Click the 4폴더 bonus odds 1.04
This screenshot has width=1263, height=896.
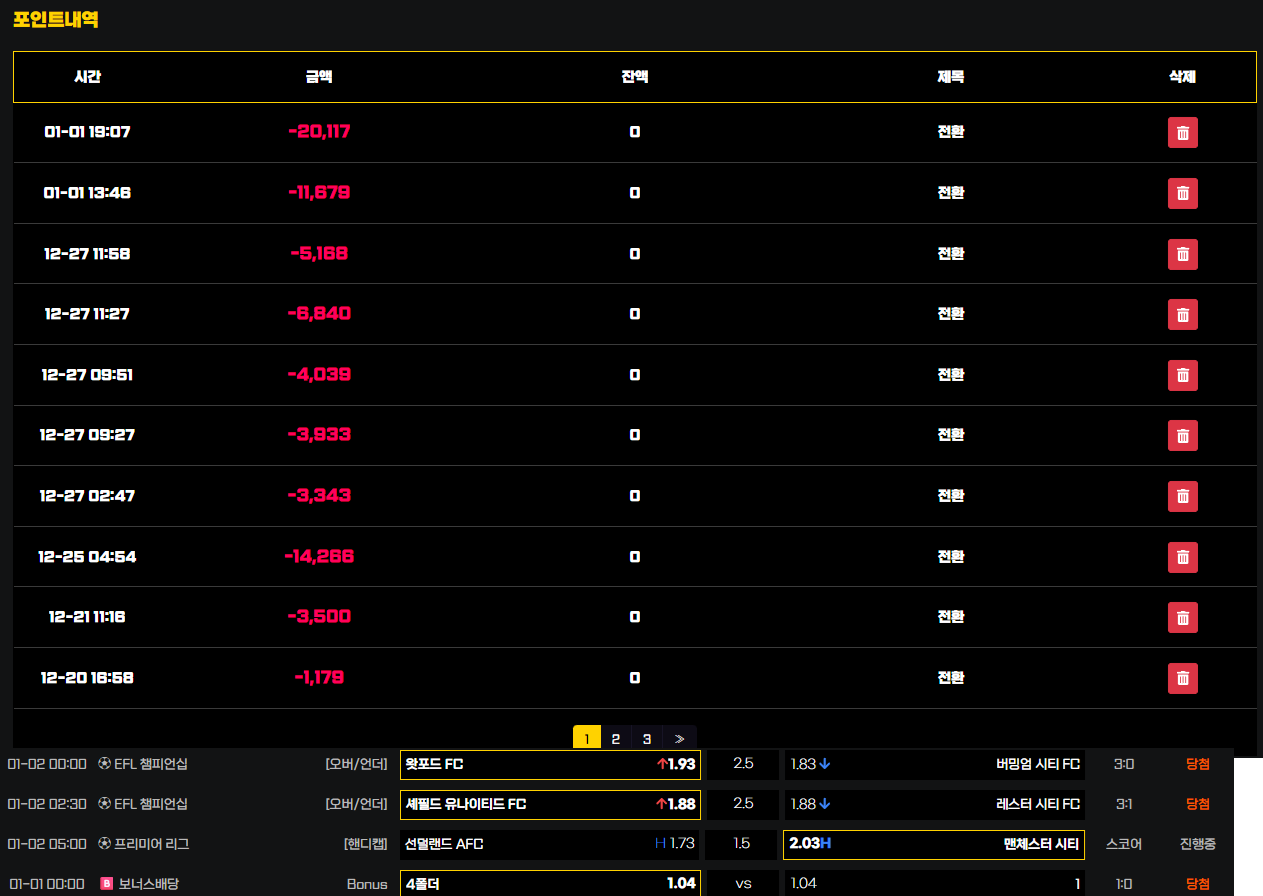[550, 884]
